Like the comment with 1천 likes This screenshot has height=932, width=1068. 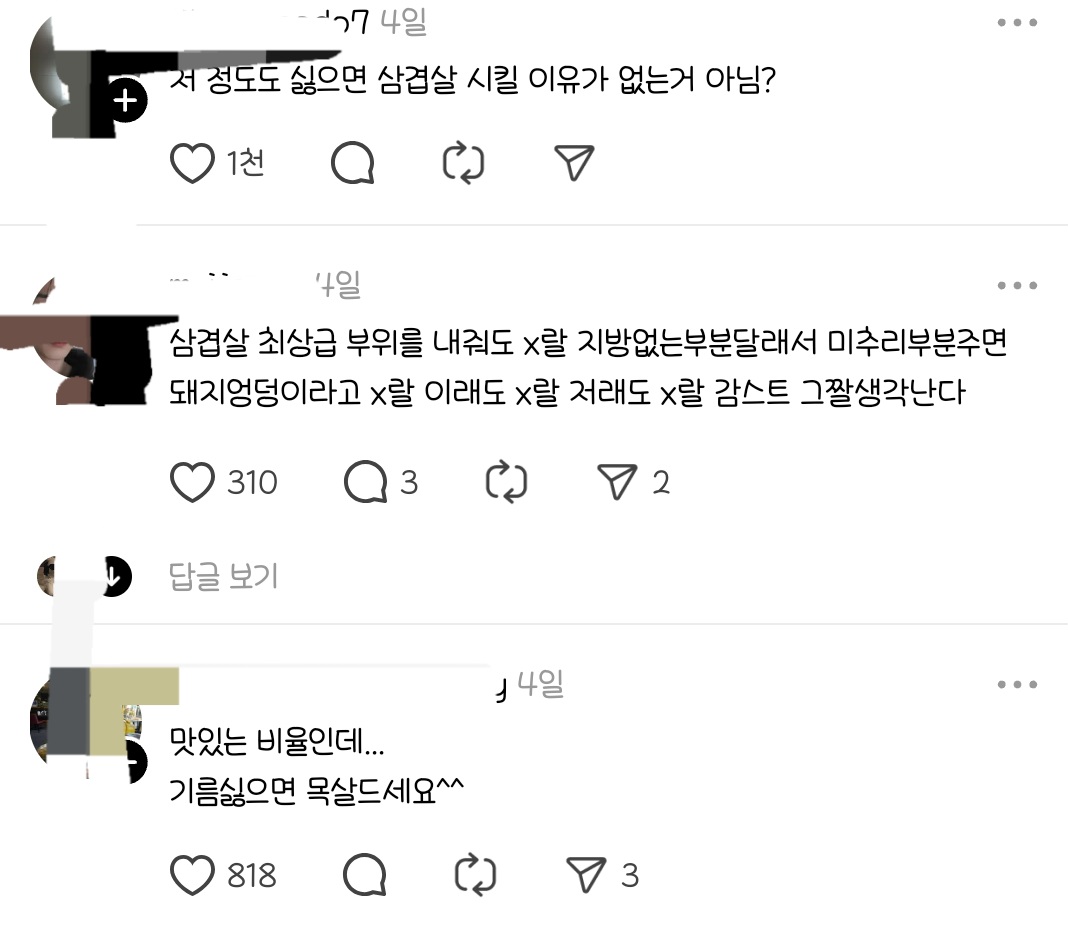point(191,164)
